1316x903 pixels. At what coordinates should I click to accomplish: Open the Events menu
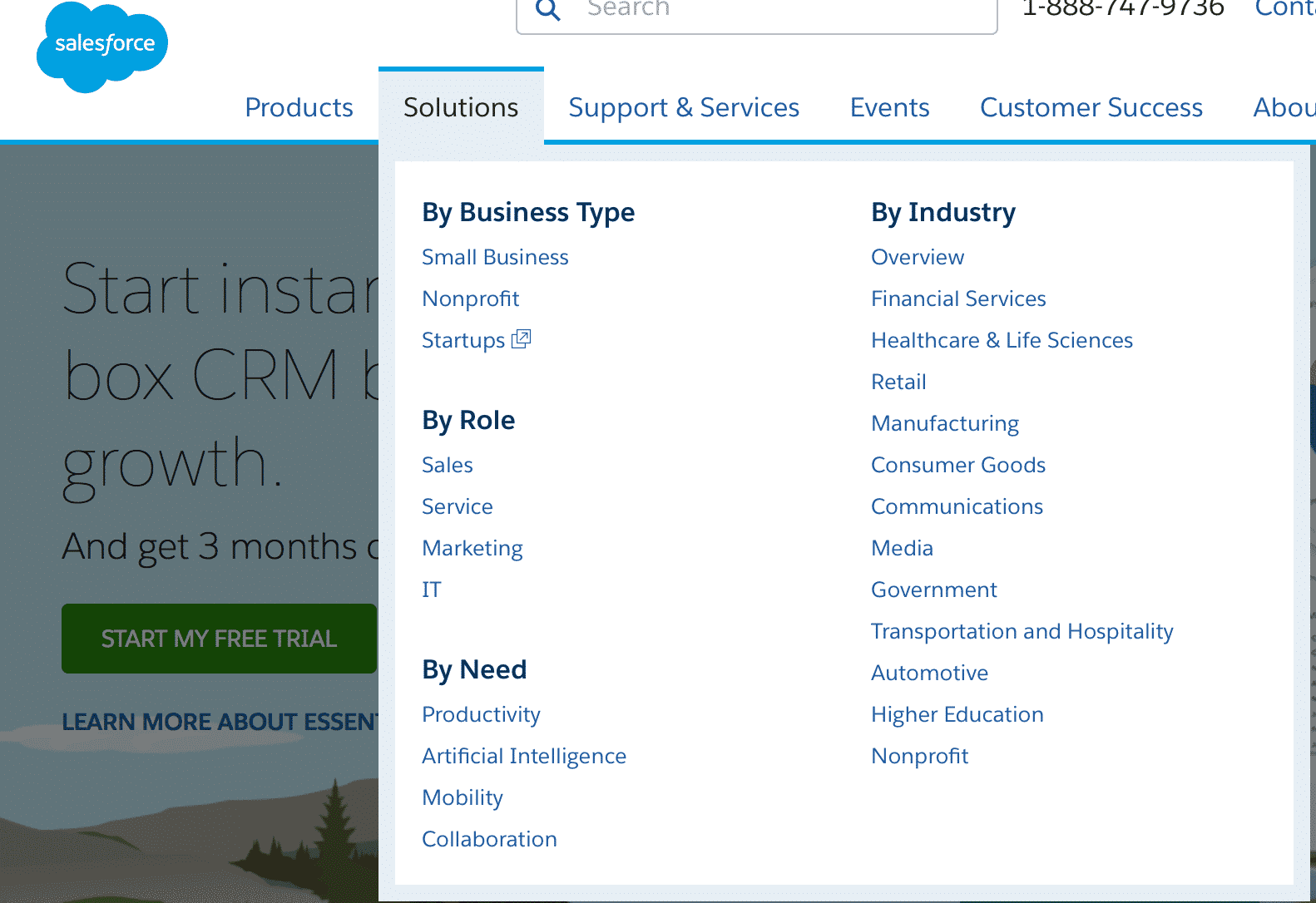pos(889,107)
